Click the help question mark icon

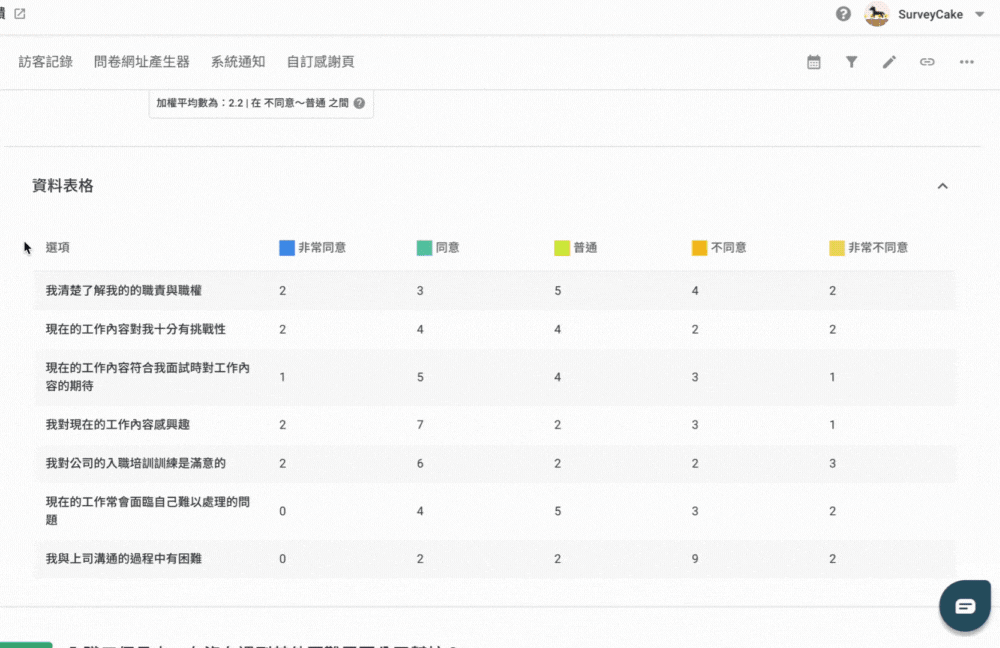click(844, 14)
